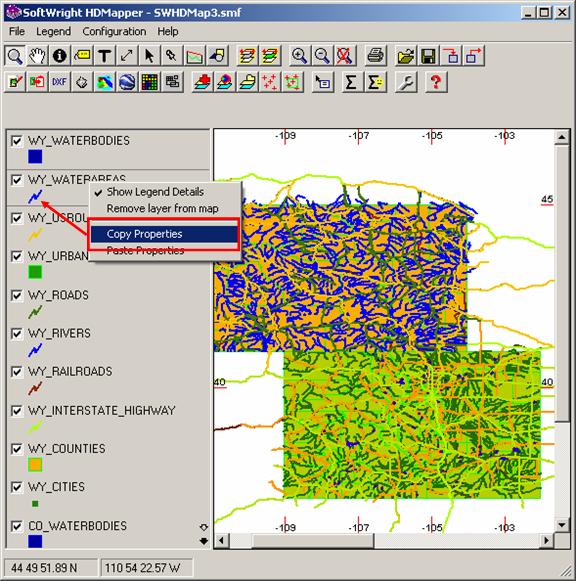This screenshot has height=581, width=576.
Task: Click the rainbow coverage map icon
Action: (104, 82)
